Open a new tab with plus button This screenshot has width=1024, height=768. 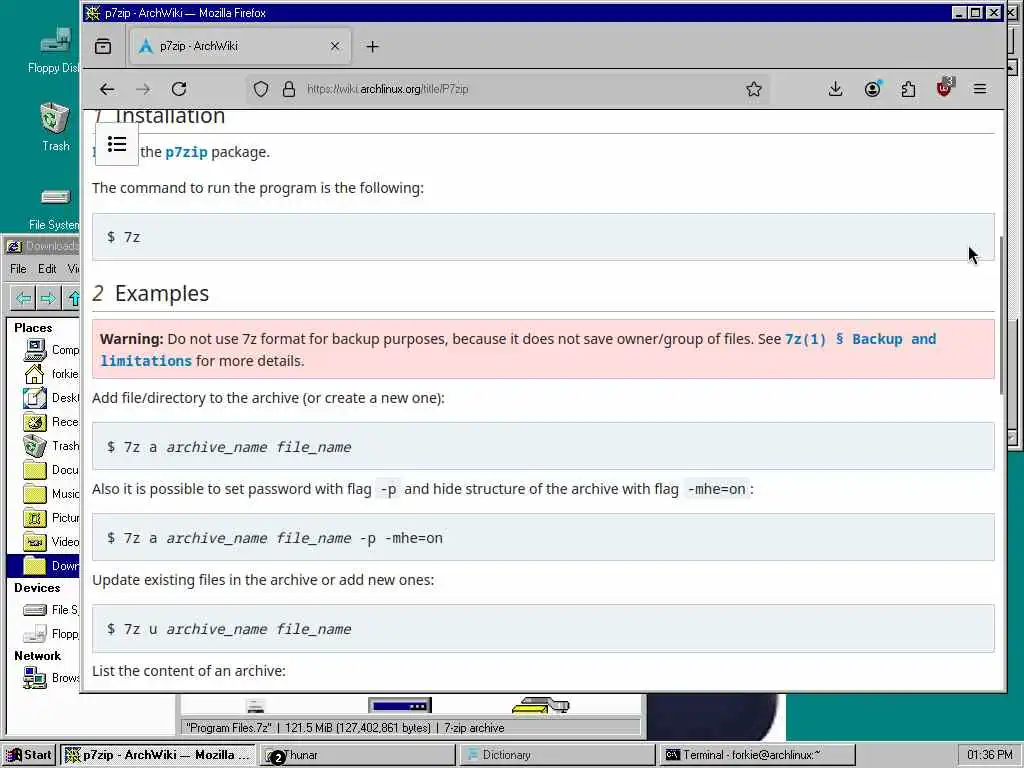[372, 46]
